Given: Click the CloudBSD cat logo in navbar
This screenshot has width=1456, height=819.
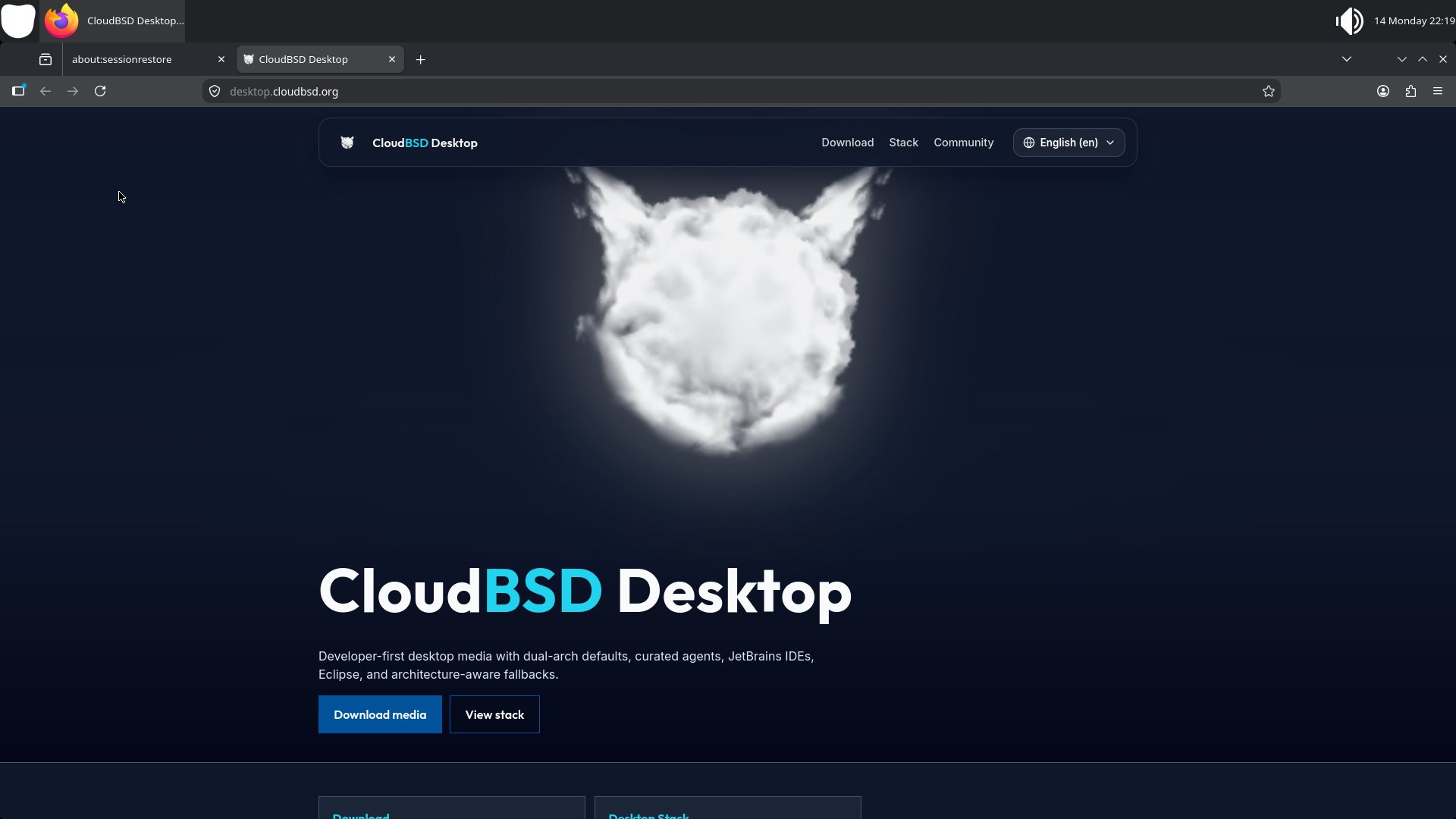Looking at the screenshot, I should click(347, 143).
